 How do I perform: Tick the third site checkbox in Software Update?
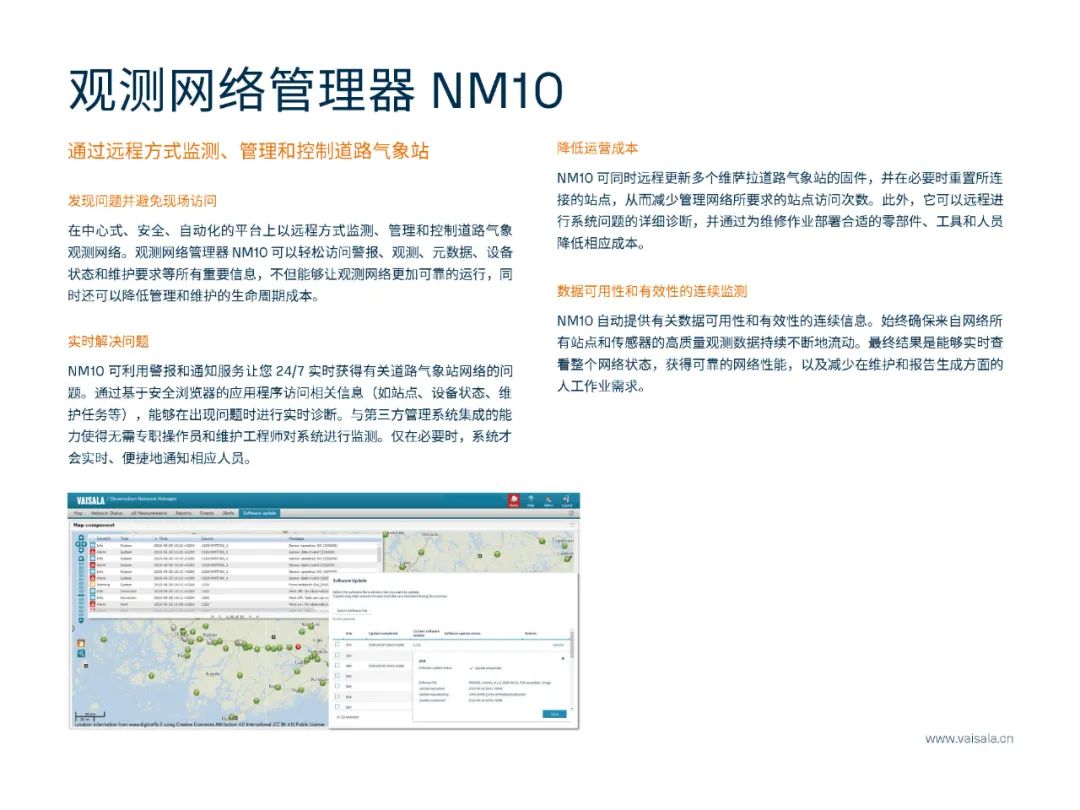pyautogui.click(x=338, y=665)
